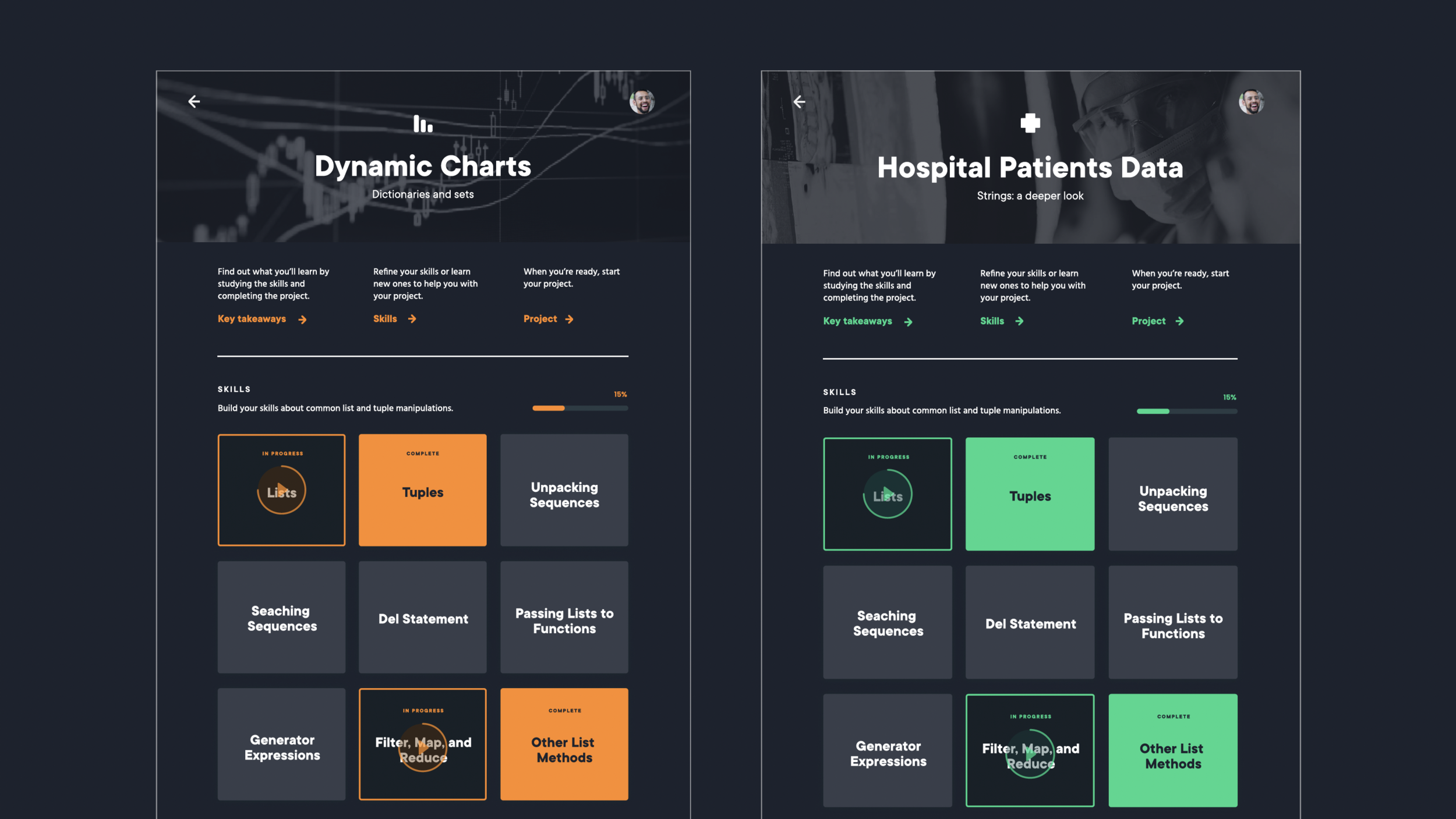Click the bar chart icon above Dynamic Charts

423,124
